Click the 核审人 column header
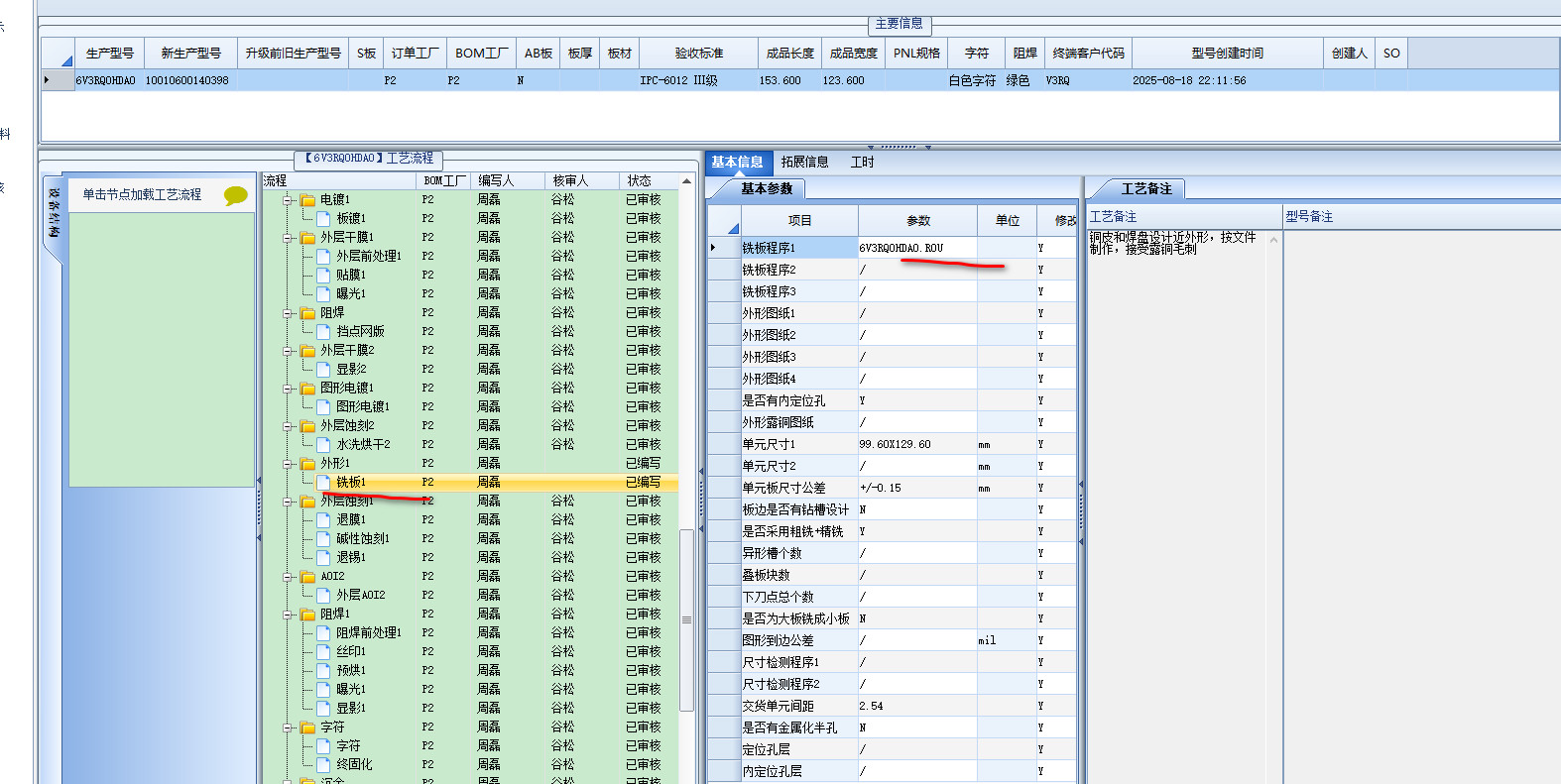1561x784 pixels. (x=583, y=180)
